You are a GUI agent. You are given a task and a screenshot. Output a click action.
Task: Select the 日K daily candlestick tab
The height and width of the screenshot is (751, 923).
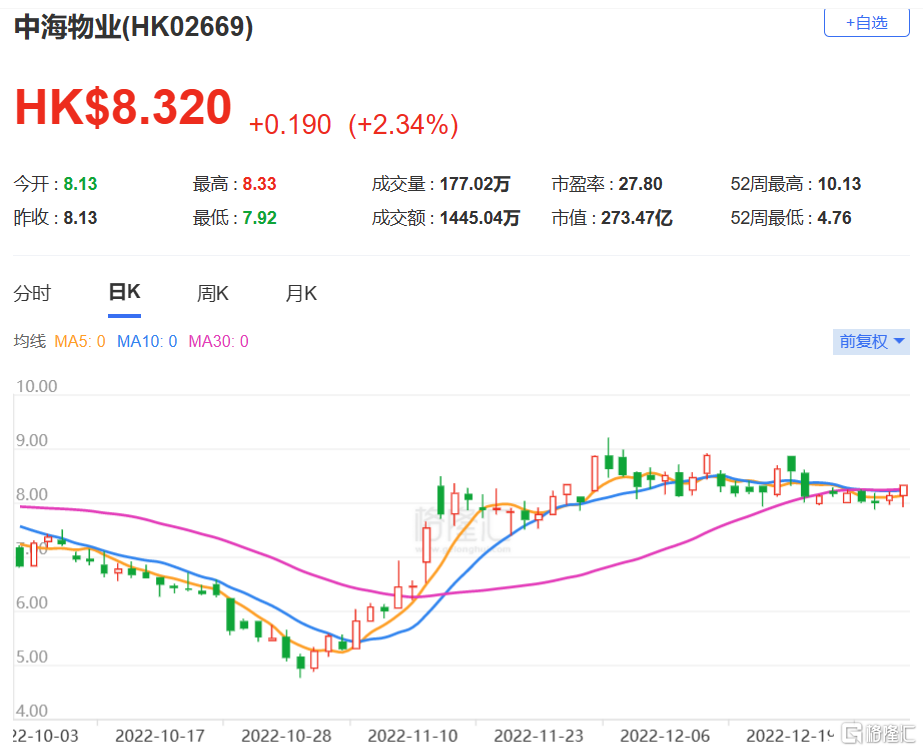tap(124, 292)
